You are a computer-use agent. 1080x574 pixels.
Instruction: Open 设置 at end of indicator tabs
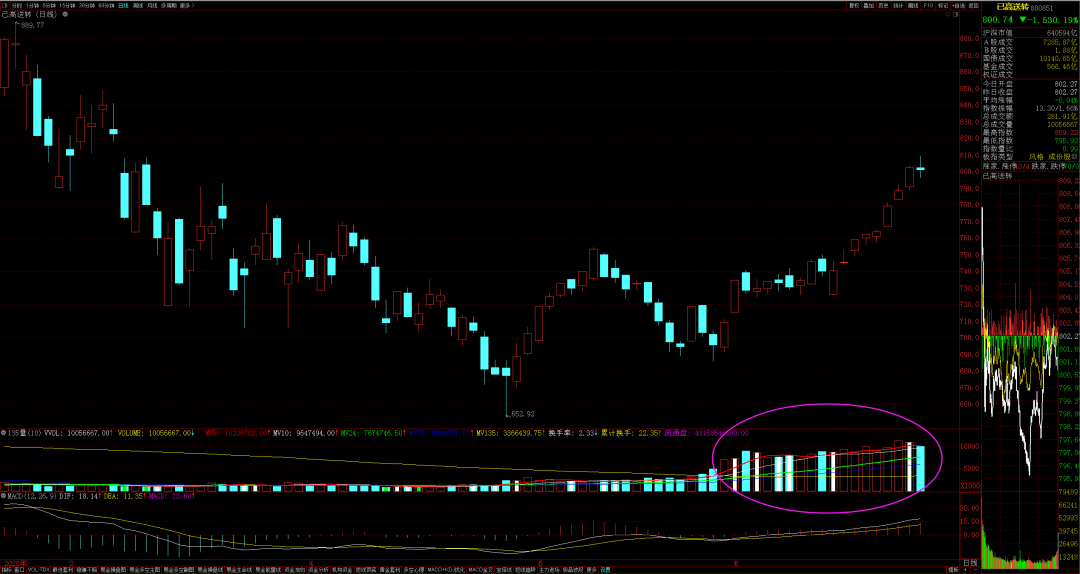click(605, 571)
